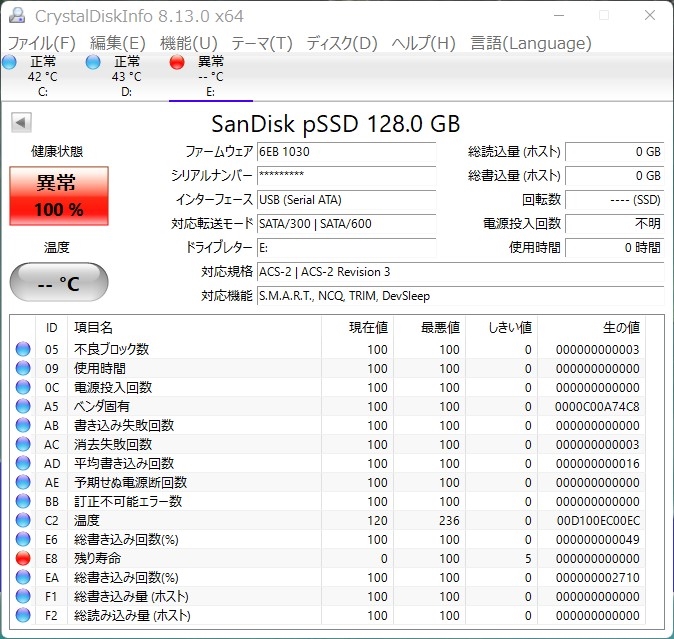Click the features field S.M.A.R.T., NCQ, TRIM, DevSleep
This screenshot has height=639, width=674.
pos(460,296)
